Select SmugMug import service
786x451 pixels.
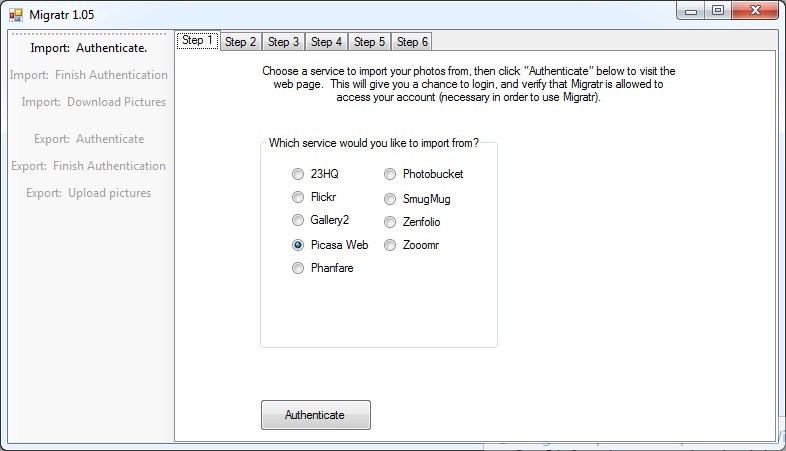[x=390, y=198]
